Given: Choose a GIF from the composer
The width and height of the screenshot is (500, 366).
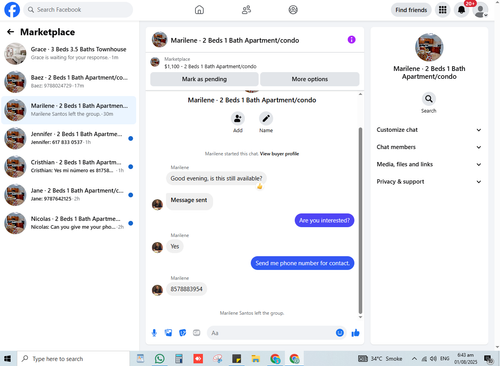Looking at the screenshot, I should [197, 333].
